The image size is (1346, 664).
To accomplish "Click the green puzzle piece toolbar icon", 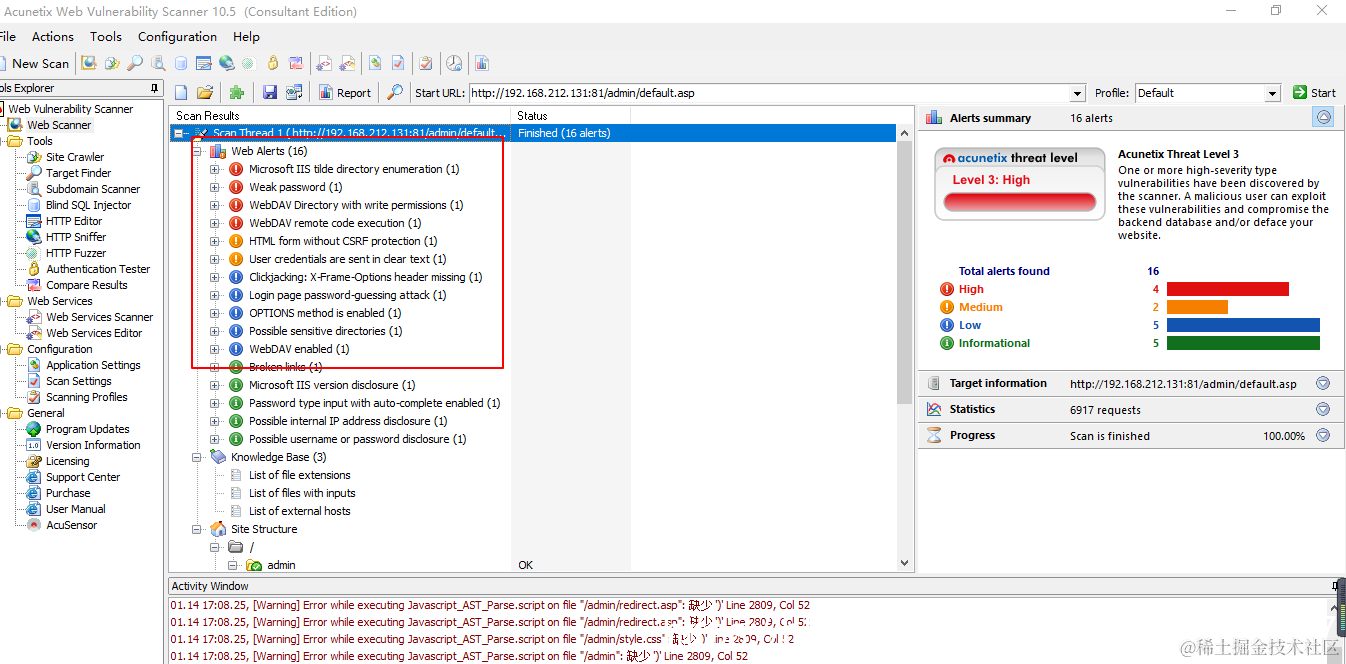I will [x=237, y=92].
